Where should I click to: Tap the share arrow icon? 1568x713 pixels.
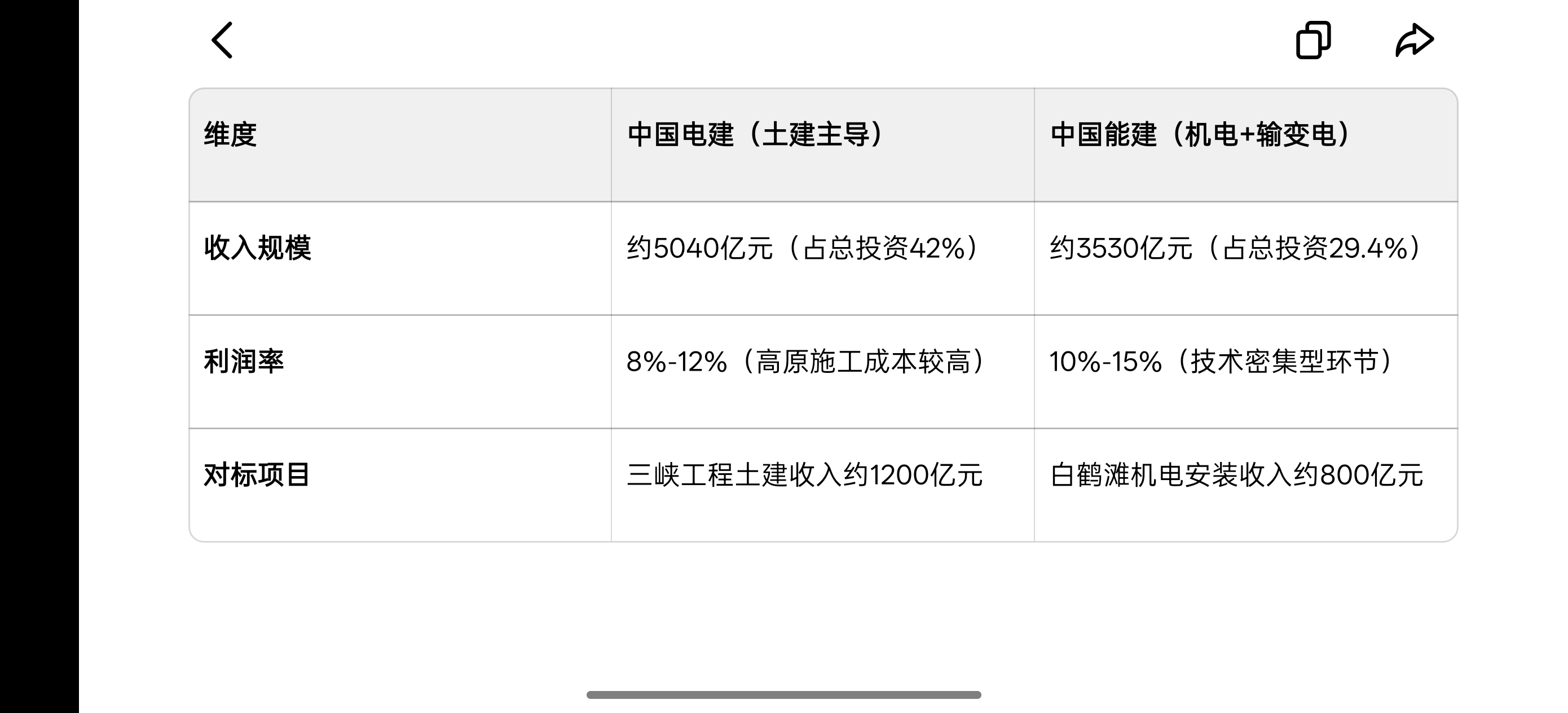(x=1415, y=40)
